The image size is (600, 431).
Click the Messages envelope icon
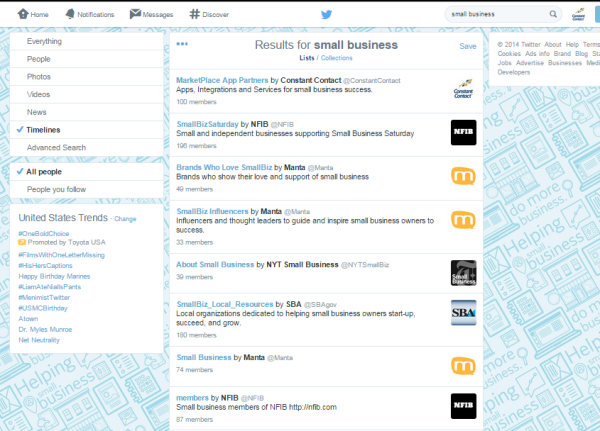[135, 14]
